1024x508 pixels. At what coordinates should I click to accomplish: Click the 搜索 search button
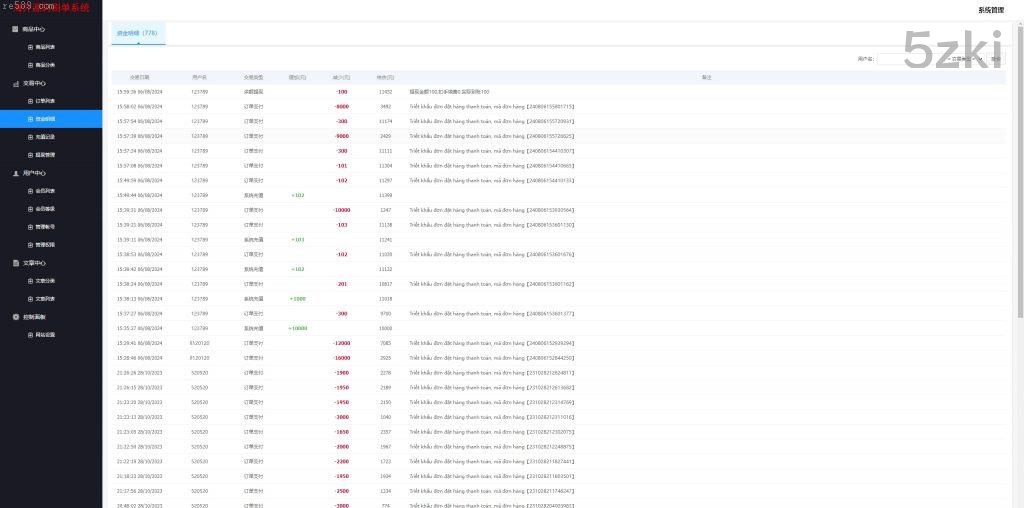[996, 59]
